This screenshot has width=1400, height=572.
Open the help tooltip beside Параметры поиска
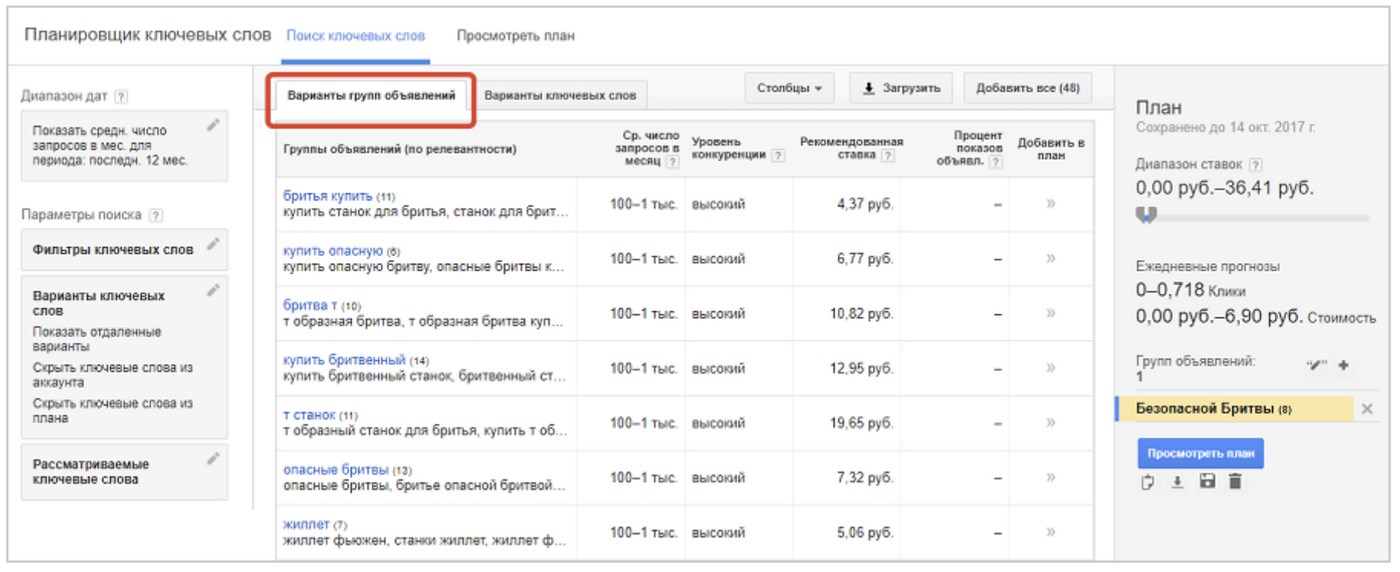pos(156,215)
